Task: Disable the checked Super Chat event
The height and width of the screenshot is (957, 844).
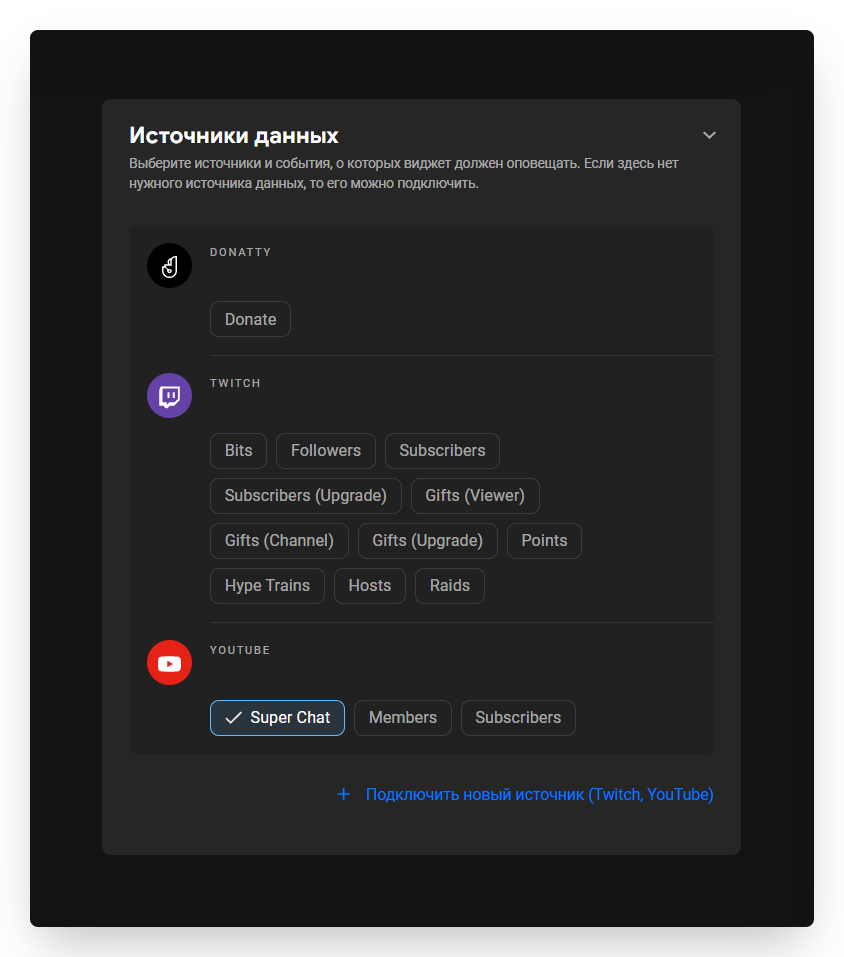Action: pos(277,718)
